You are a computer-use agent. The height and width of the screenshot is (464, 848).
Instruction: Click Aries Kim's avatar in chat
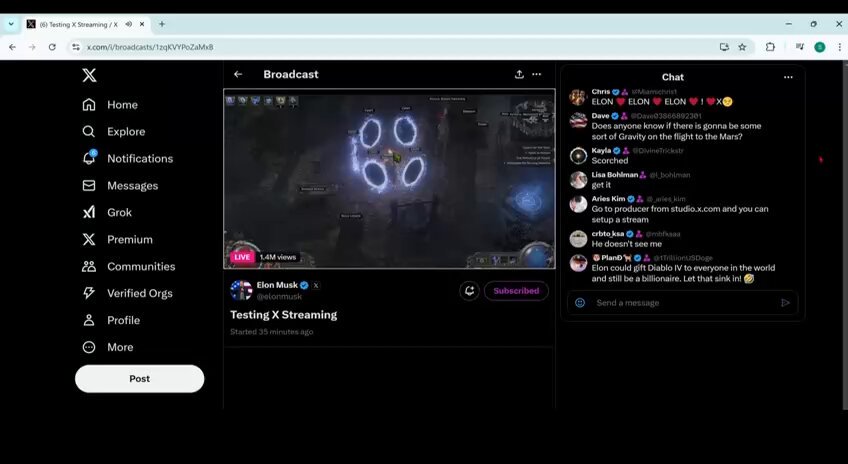[x=578, y=204]
